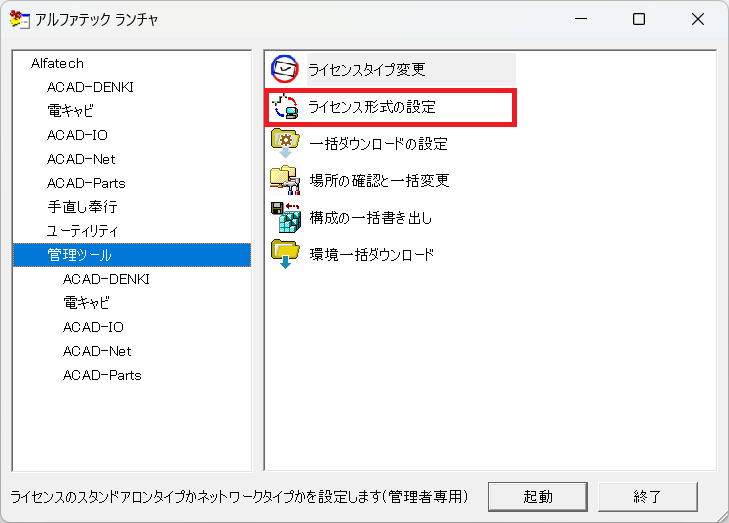This screenshot has height=523, width=729.
Task: Click the 構成の一括書き出し icon
Action: click(285, 217)
